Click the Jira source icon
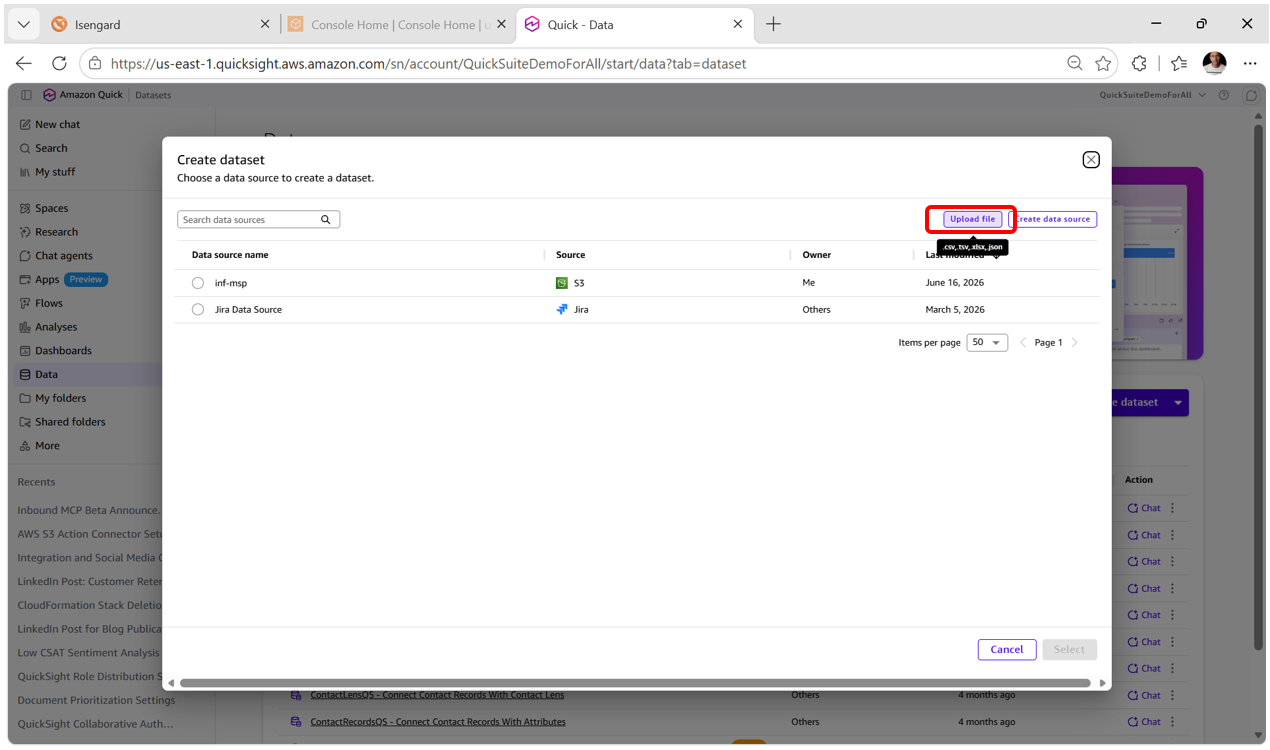1270x750 pixels. (x=562, y=310)
